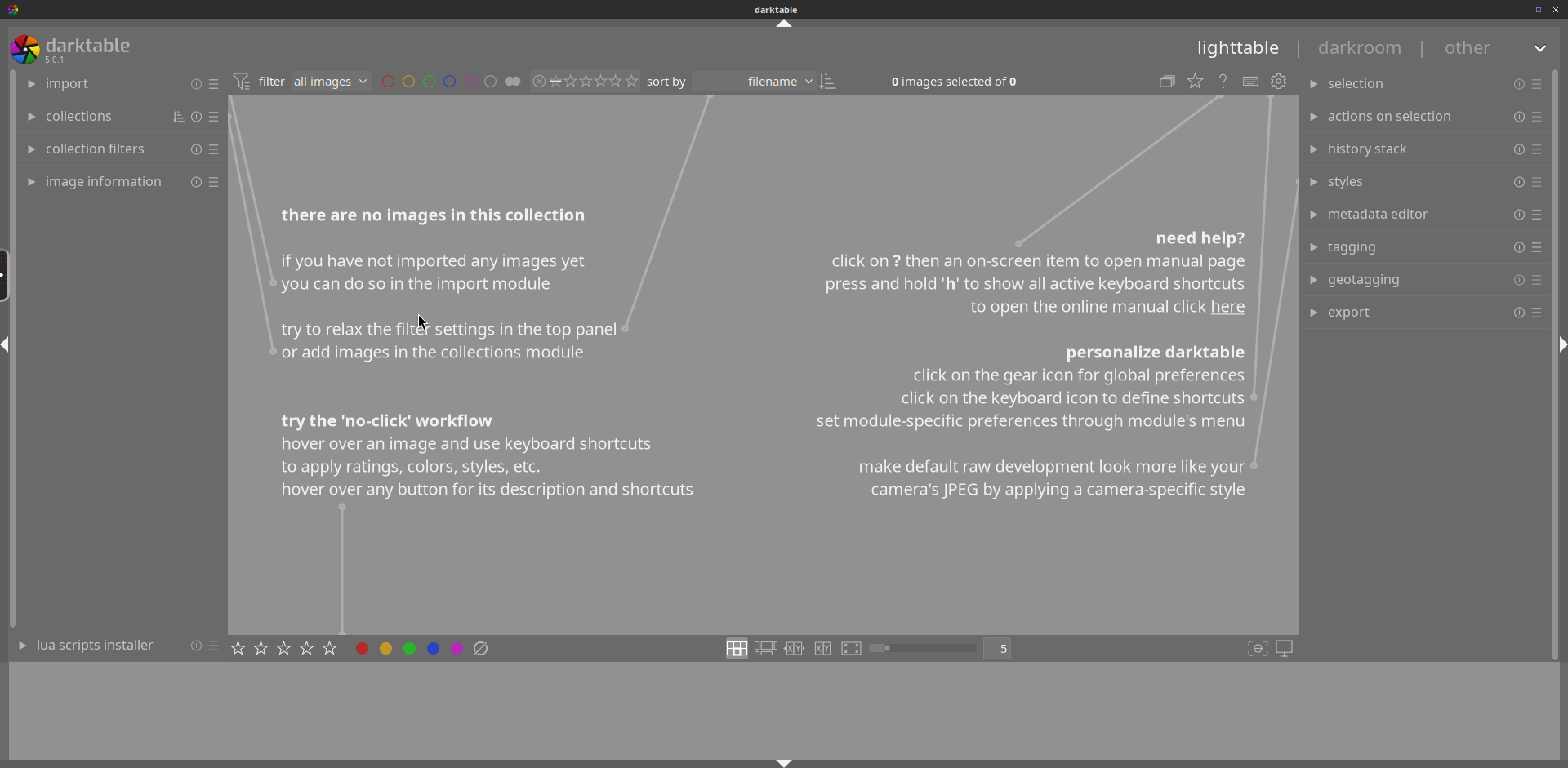The width and height of the screenshot is (1568, 768).
Task: Toggle green color label filter circle
Action: tap(430, 82)
